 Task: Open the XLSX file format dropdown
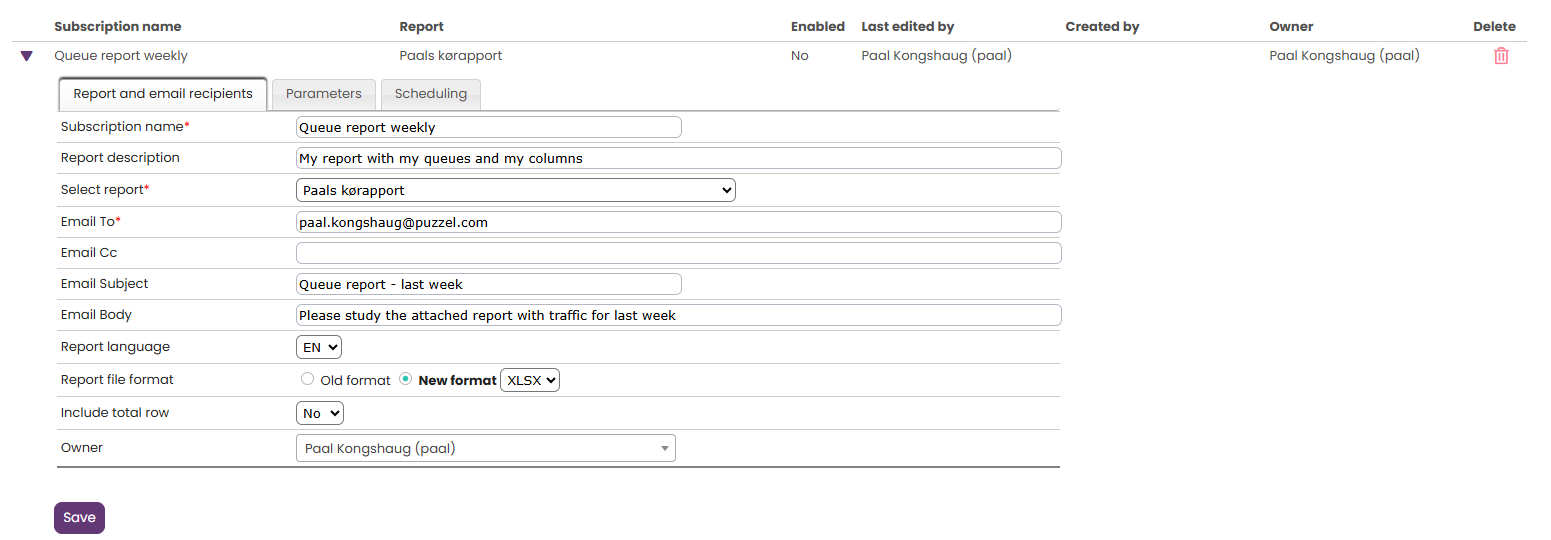click(x=530, y=380)
